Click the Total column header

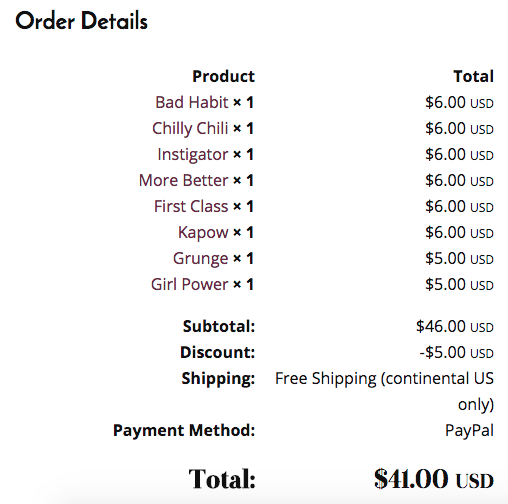[x=474, y=76]
